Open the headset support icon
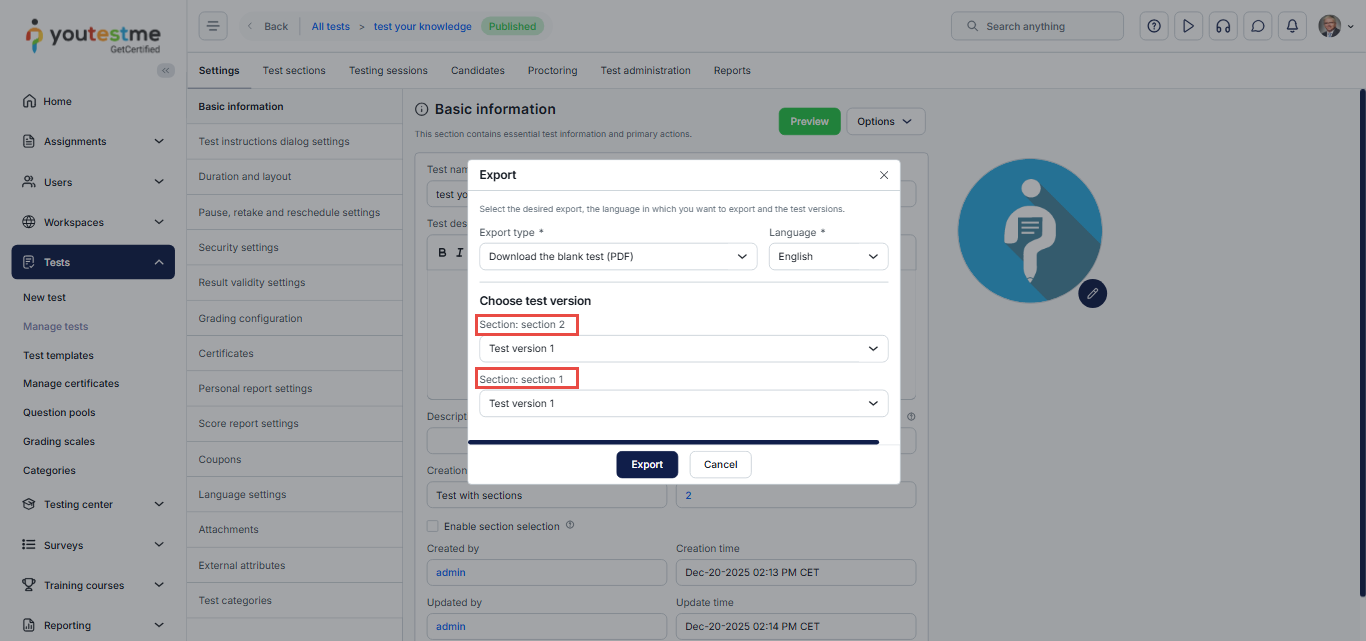This screenshot has width=1366, height=641. coord(1222,26)
